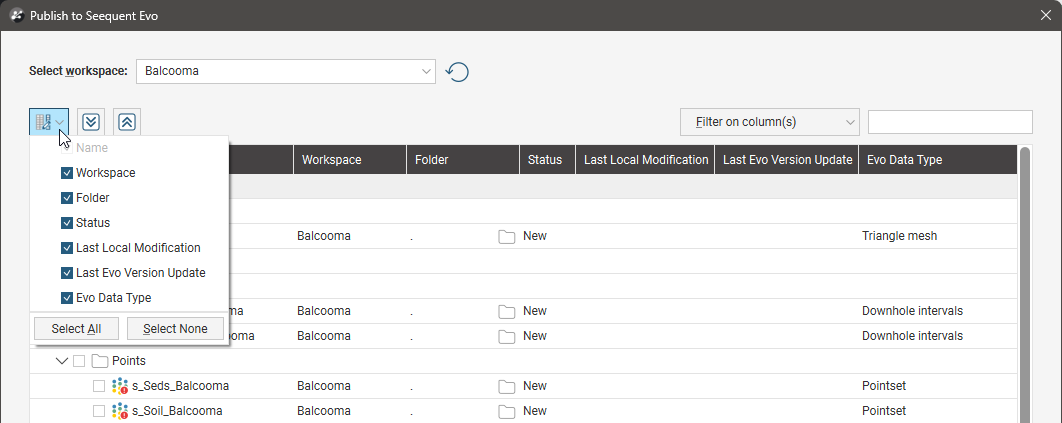Click the folder icon in the Triangle mesh row
Viewport: 1062px width, 423px height.
click(507, 237)
